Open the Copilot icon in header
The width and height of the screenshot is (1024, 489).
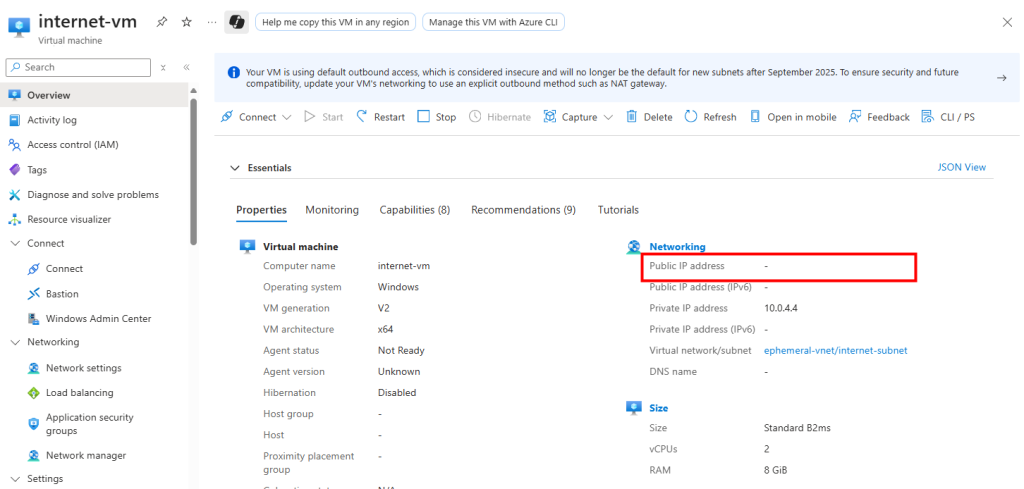click(236, 22)
